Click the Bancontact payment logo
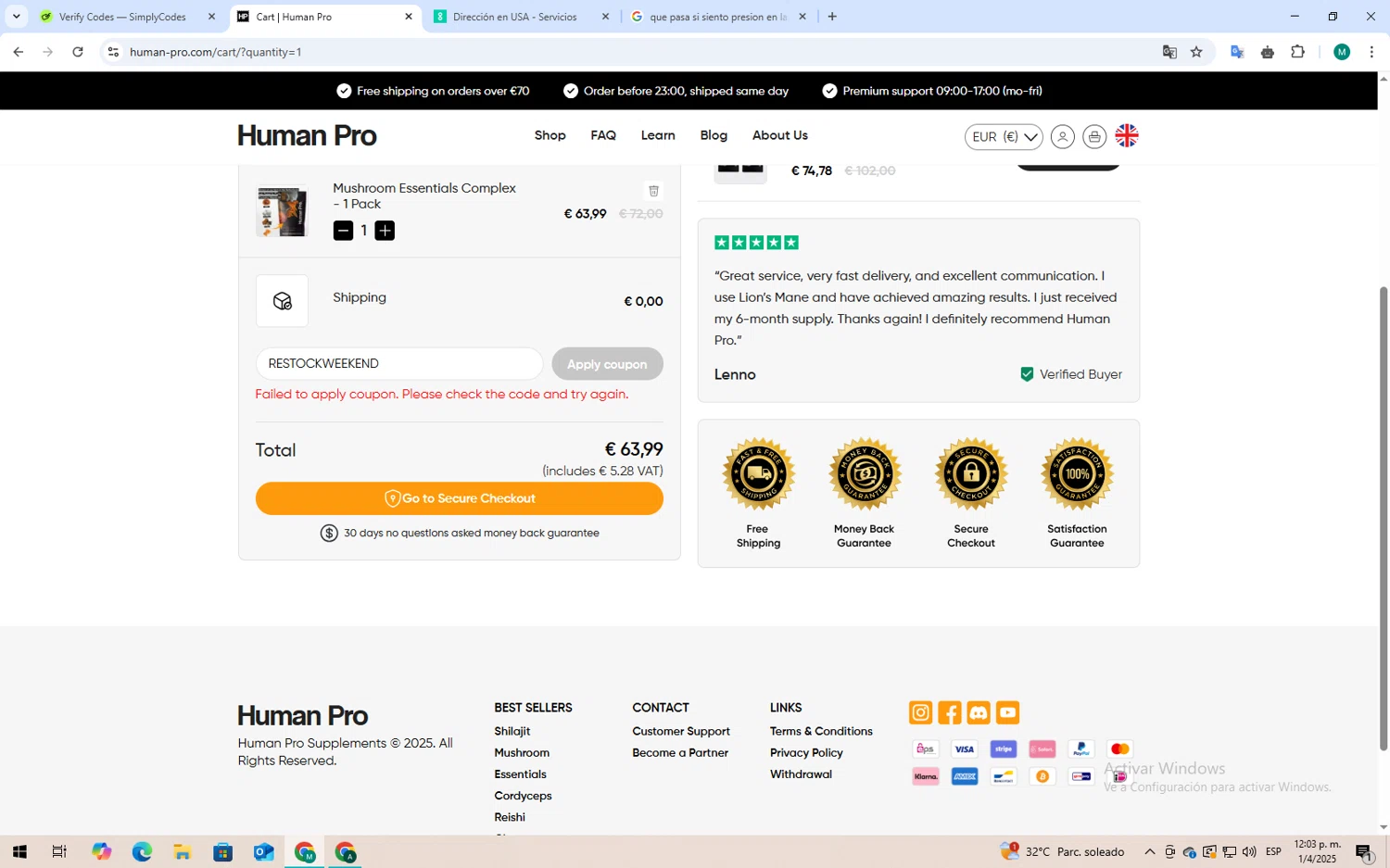Screen dimensions: 1390x868 point(1004,776)
